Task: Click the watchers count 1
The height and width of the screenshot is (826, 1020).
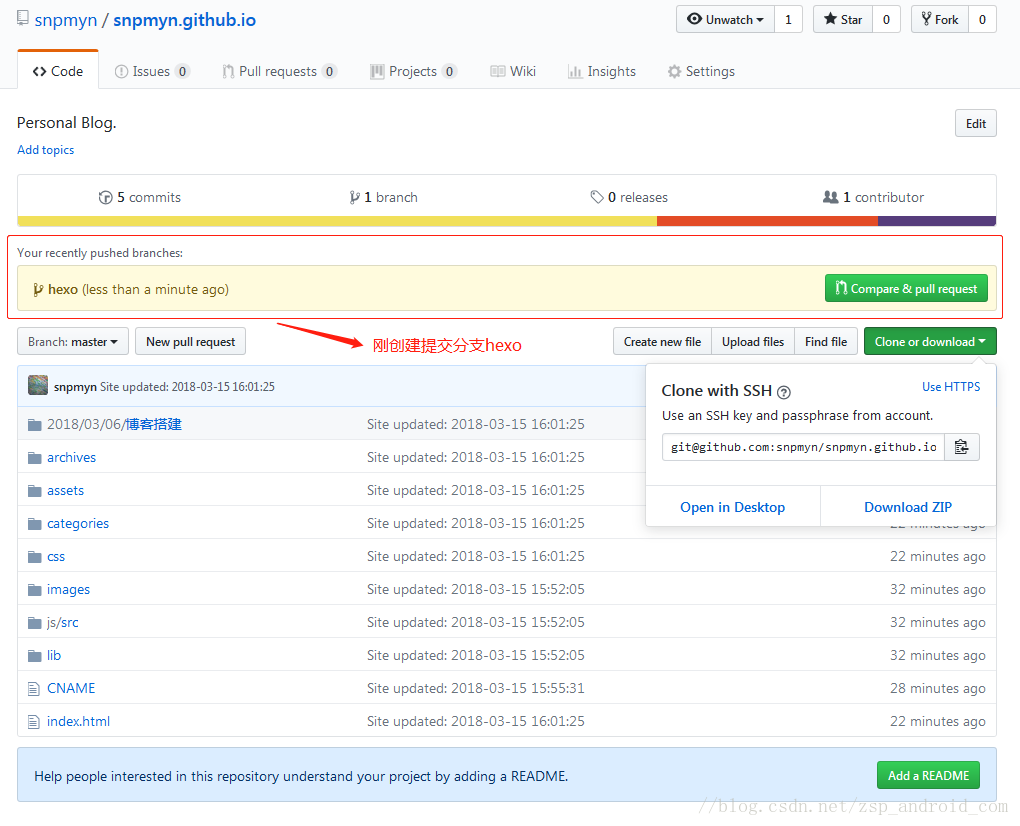Action: coord(788,20)
